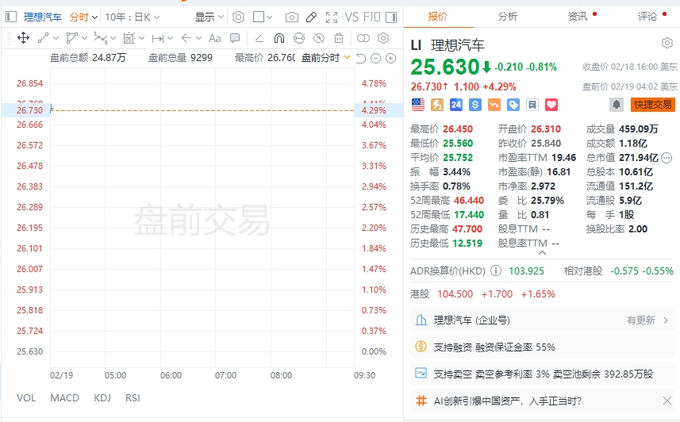Open chart settings gear in top toolbar

click(238, 17)
